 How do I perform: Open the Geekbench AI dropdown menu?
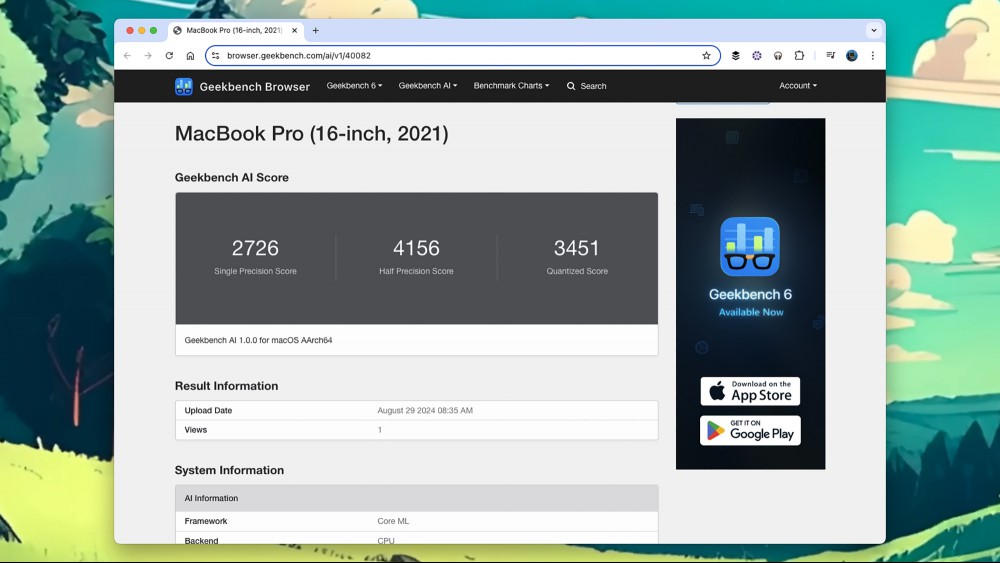pos(428,85)
